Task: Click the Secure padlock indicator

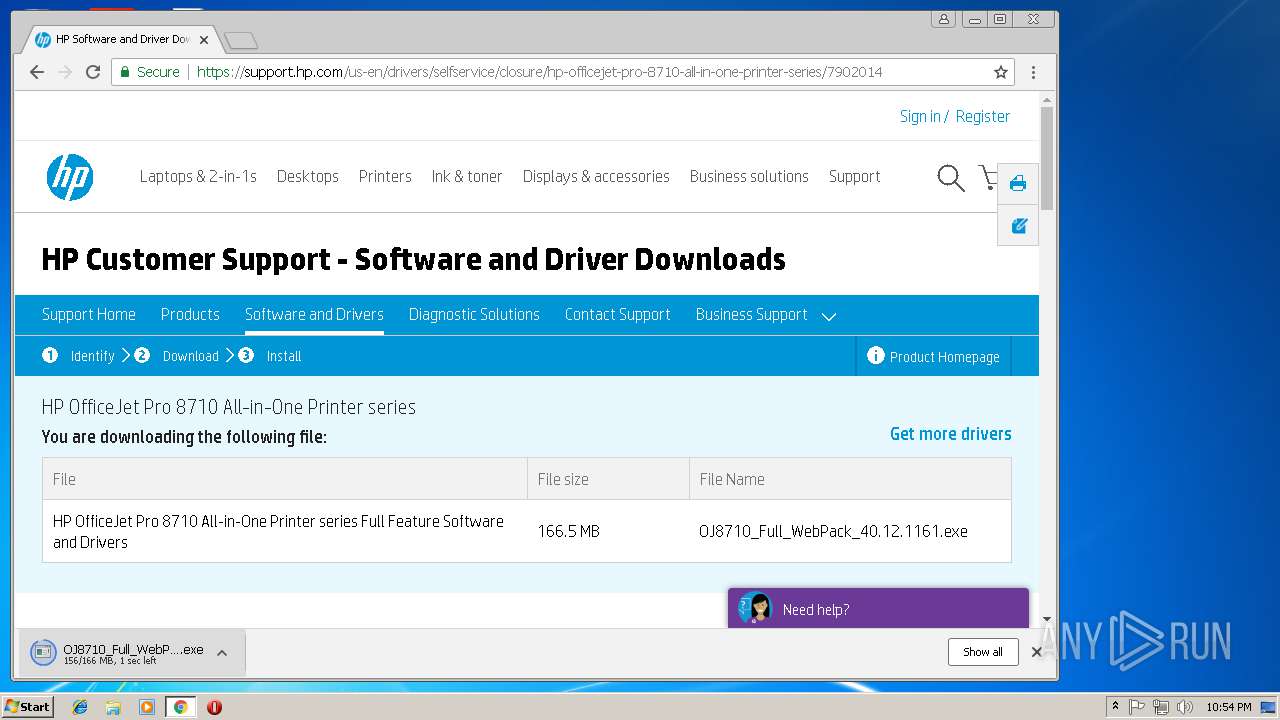Action: pyautogui.click(x=125, y=72)
